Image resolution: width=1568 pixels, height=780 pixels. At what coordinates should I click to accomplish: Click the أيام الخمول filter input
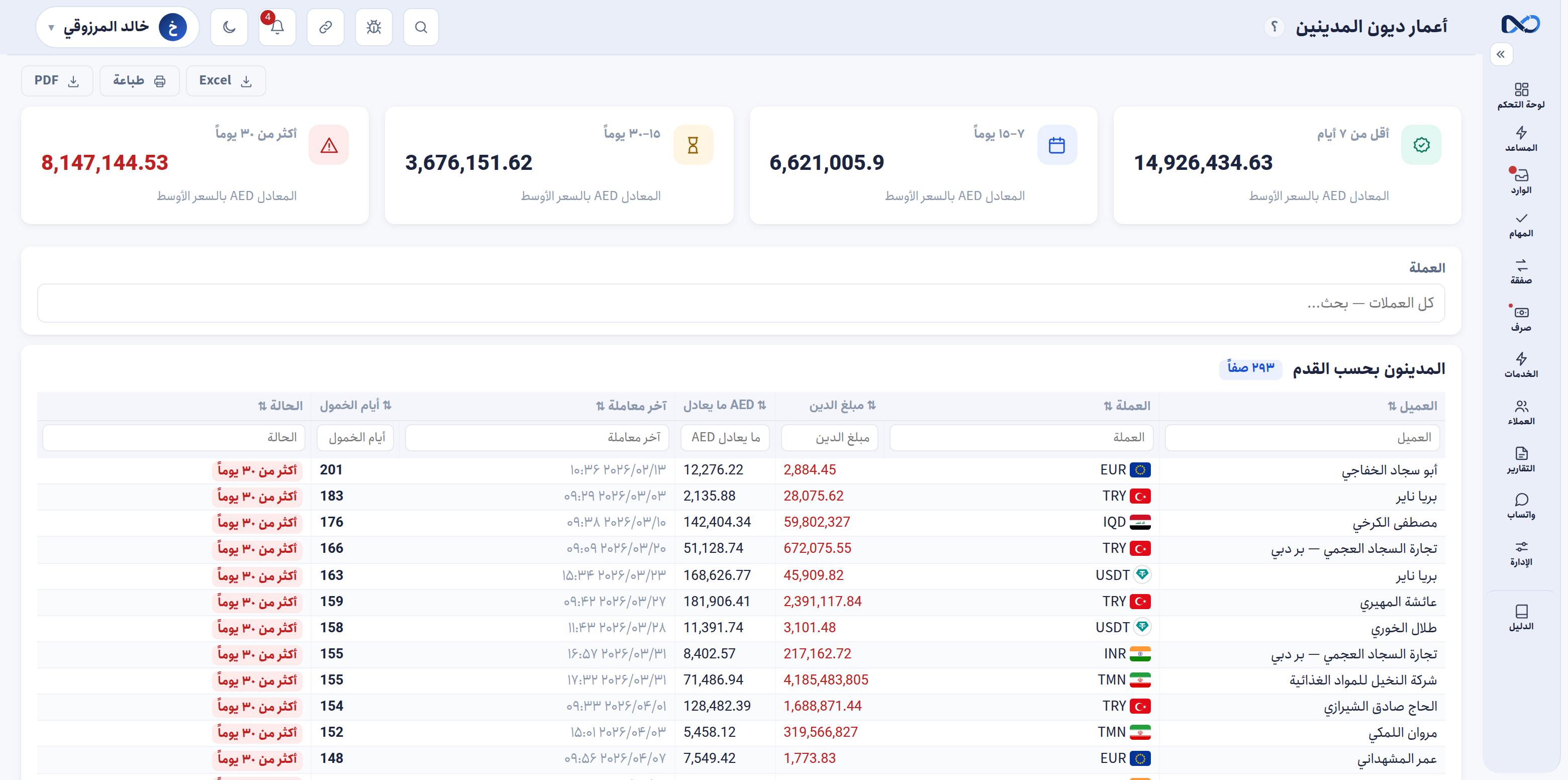(355, 437)
